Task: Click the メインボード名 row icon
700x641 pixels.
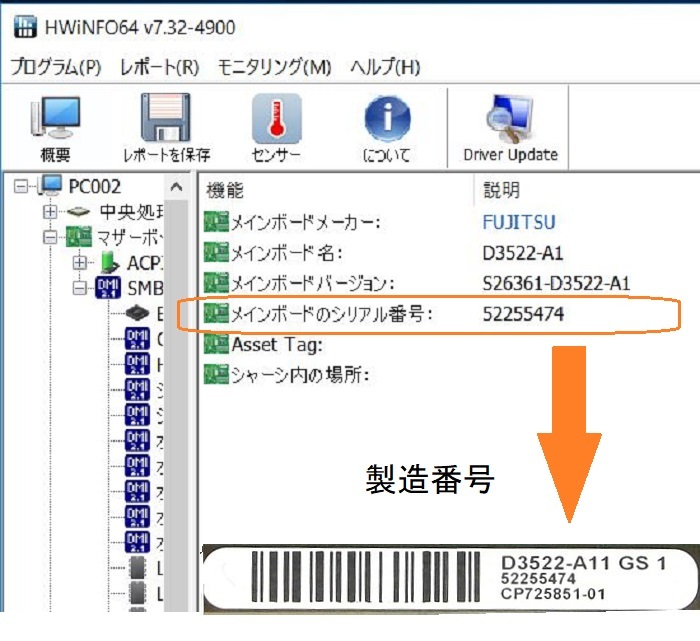Action: (x=216, y=253)
